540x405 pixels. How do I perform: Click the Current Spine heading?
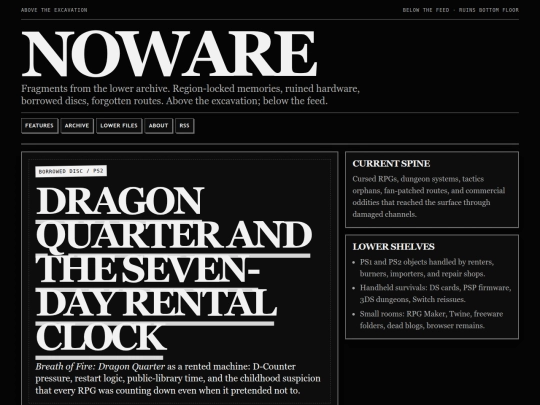391,164
